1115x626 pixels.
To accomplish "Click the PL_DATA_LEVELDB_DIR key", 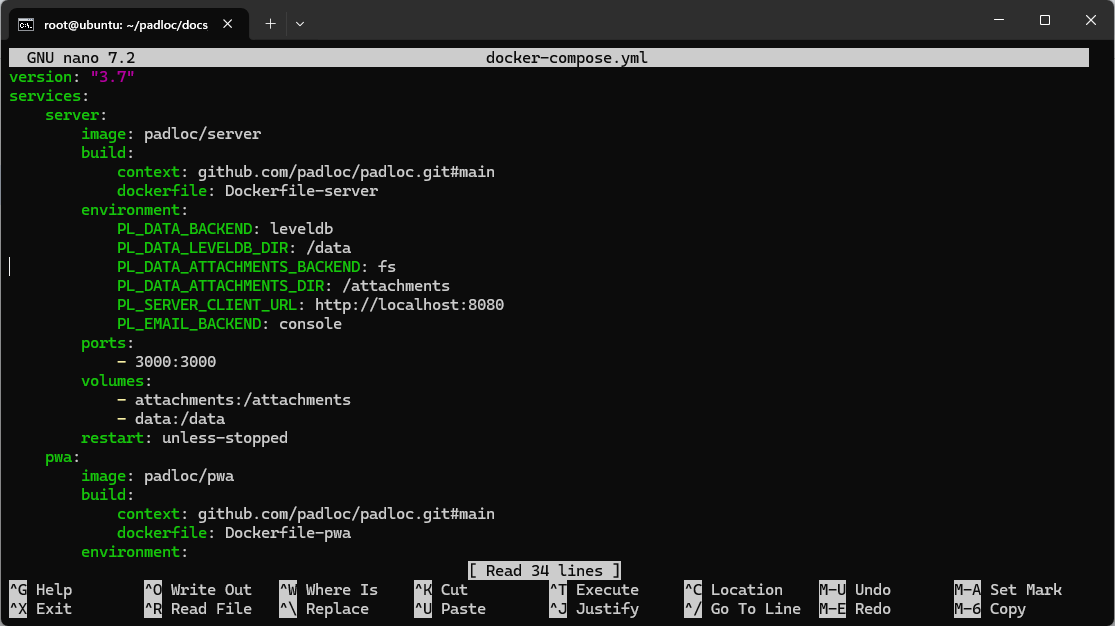I will 203,248.
